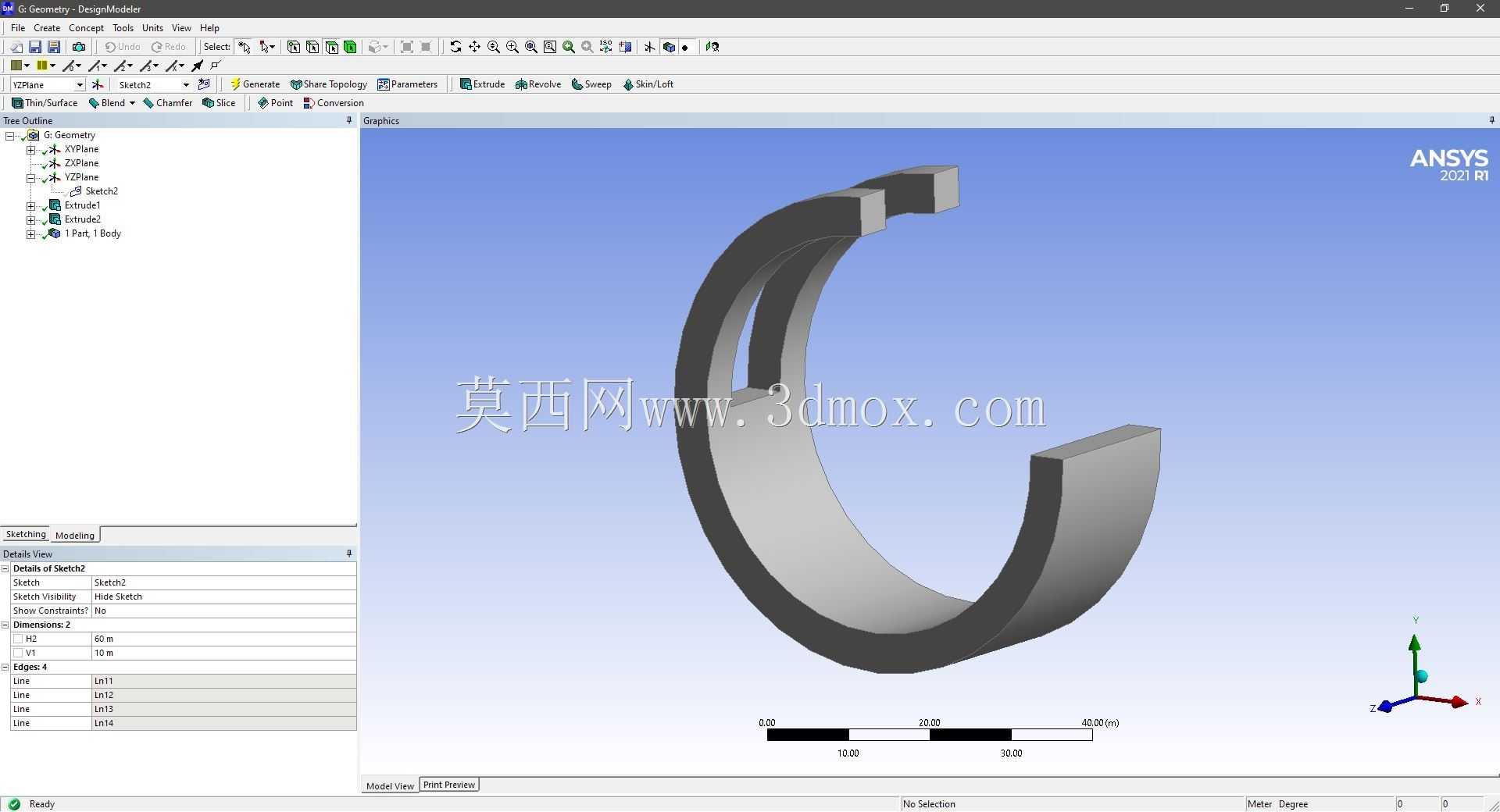Click the Save Project icon
1500x812 pixels.
pos(35,47)
